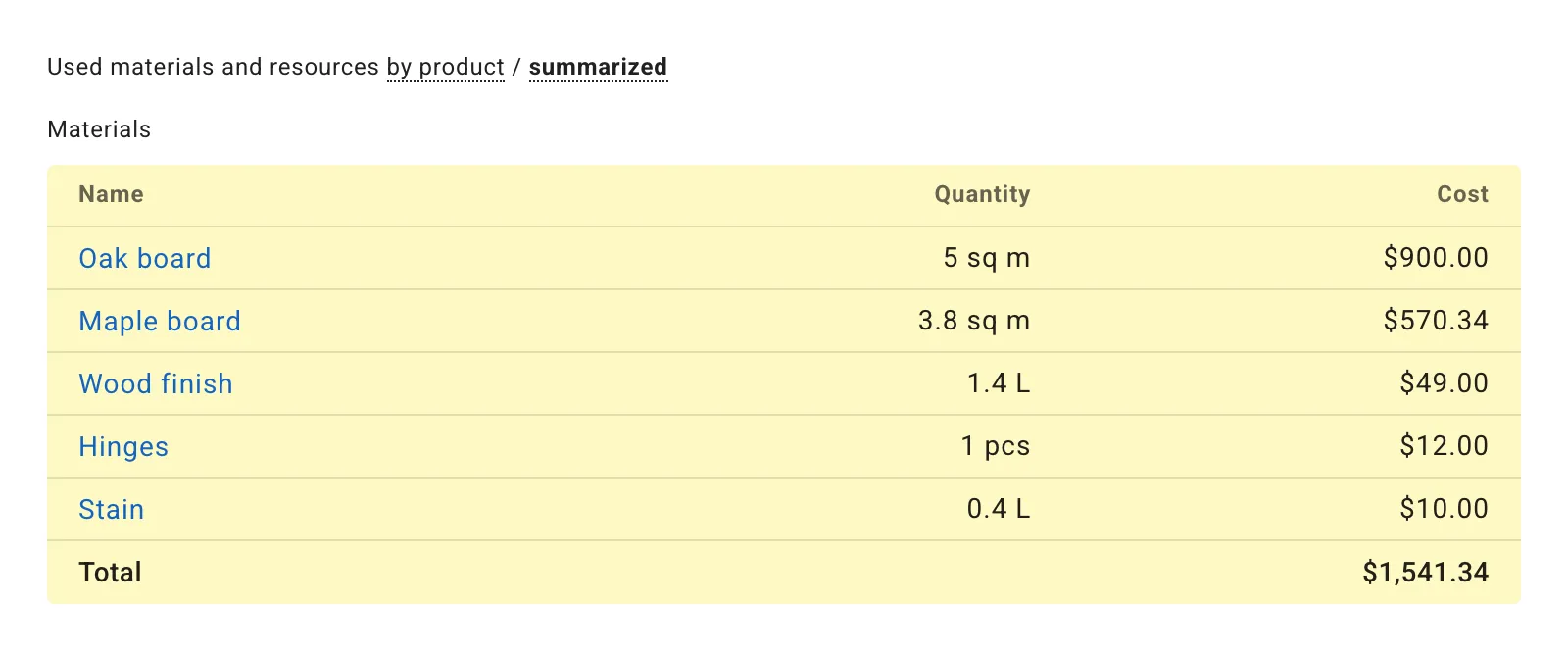Viewport: 1568px width, 657px height.
Task: Sort the table by Quantity column
Action: pyautogui.click(x=982, y=194)
